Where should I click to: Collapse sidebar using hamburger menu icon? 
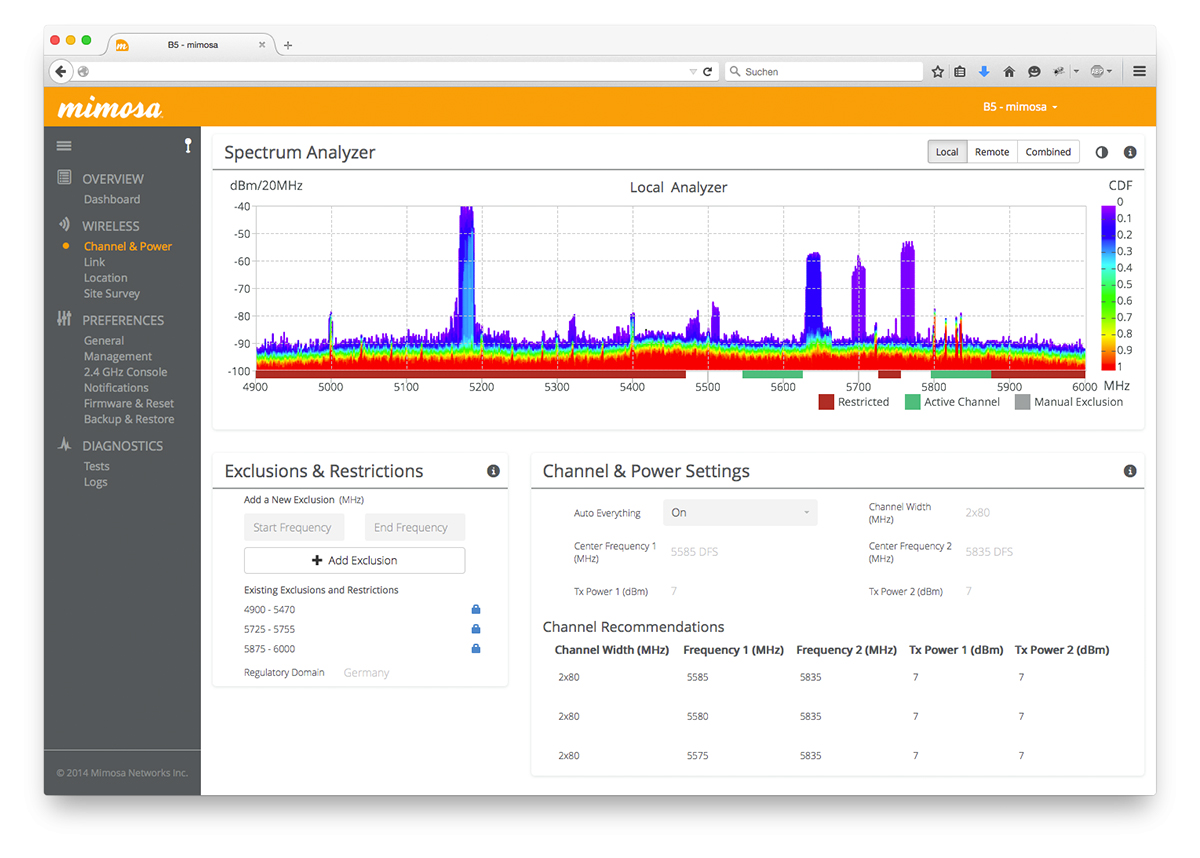[x=64, y=146]
